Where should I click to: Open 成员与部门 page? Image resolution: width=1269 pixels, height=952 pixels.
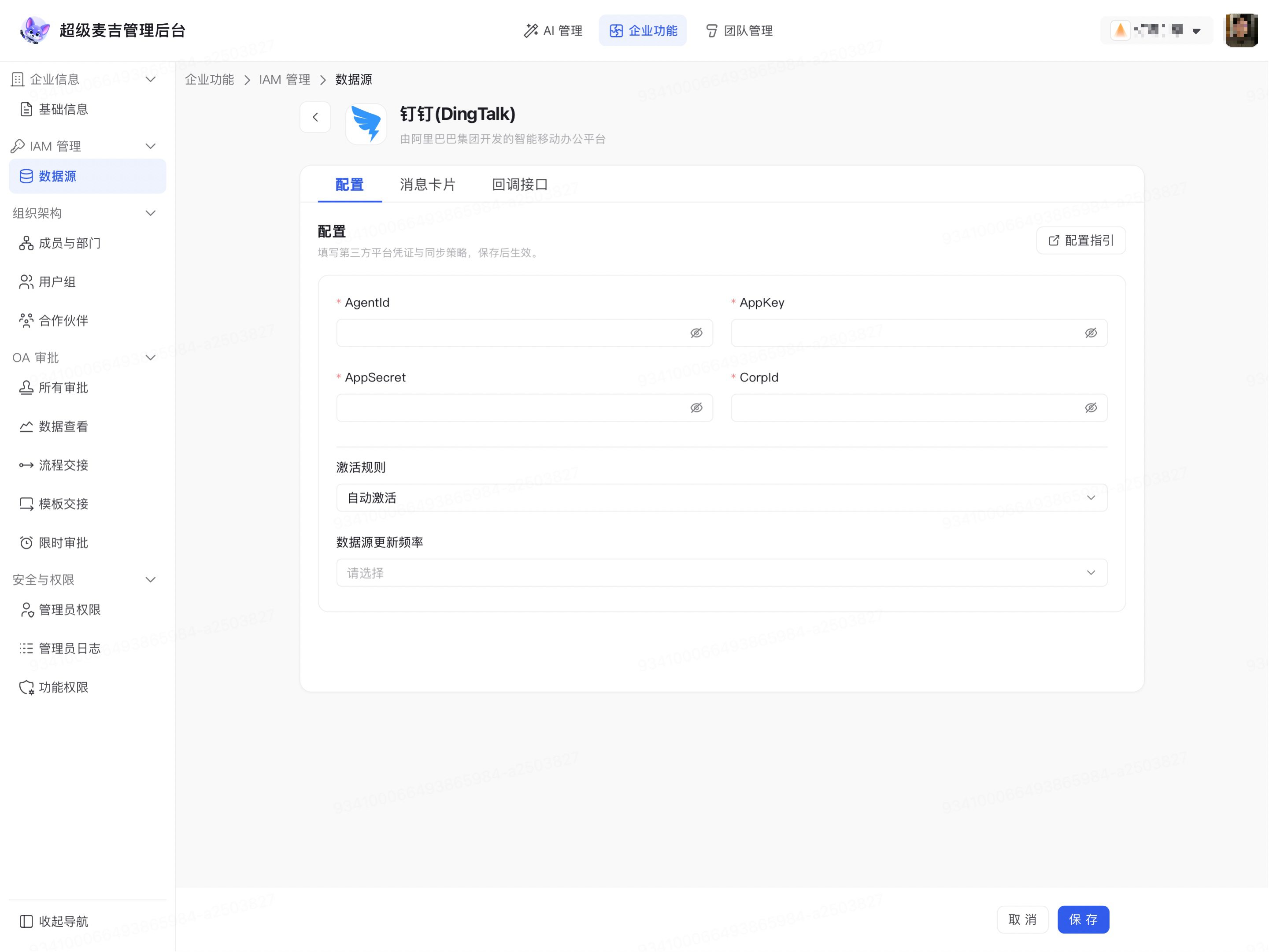[x=87, y=243]
